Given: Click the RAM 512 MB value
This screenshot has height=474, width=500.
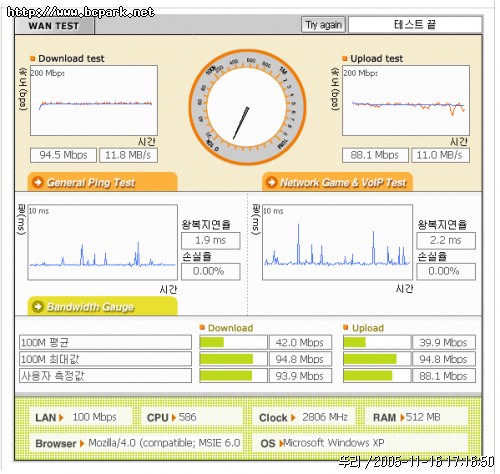Looking at the screenshot, I should [x=423, y=417].
